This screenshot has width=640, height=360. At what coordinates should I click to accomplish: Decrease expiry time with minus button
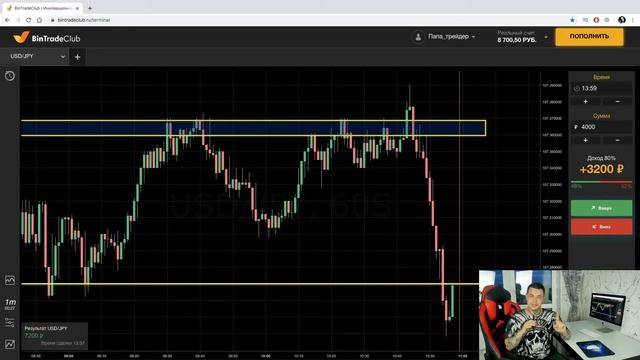tap(617, 102)
